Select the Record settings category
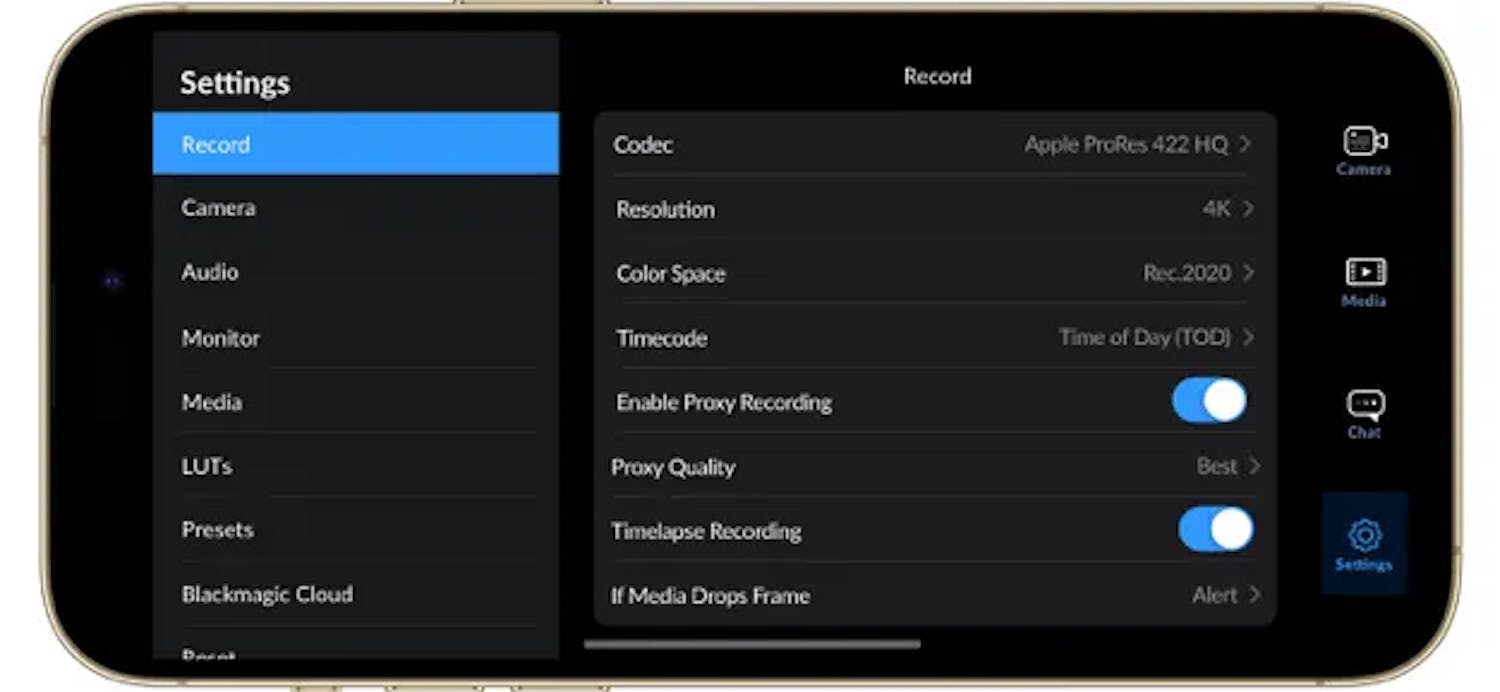 356,144
